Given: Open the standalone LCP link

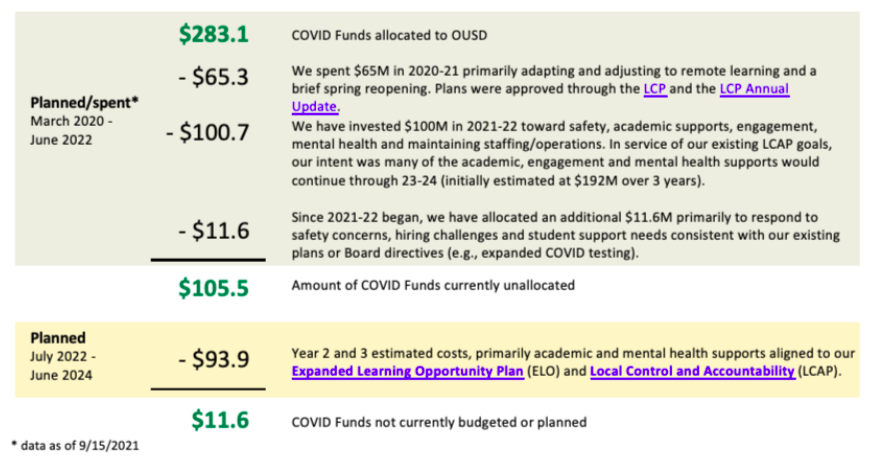Looking at the screenshot, I should 655,89.
